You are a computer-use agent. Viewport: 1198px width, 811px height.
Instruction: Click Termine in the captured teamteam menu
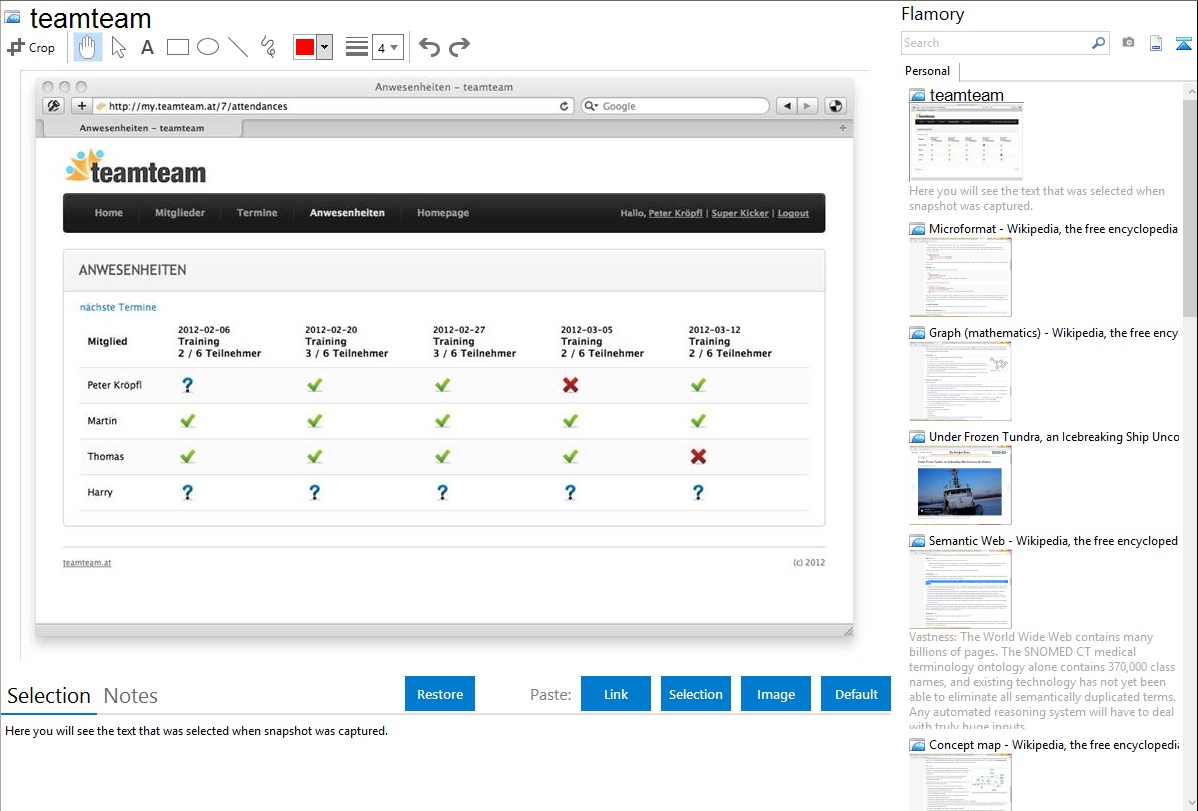[257, 213]
